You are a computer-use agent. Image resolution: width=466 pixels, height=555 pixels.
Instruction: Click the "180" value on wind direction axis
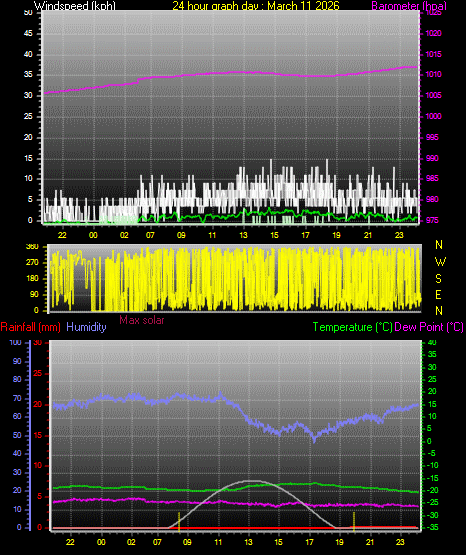32,279
